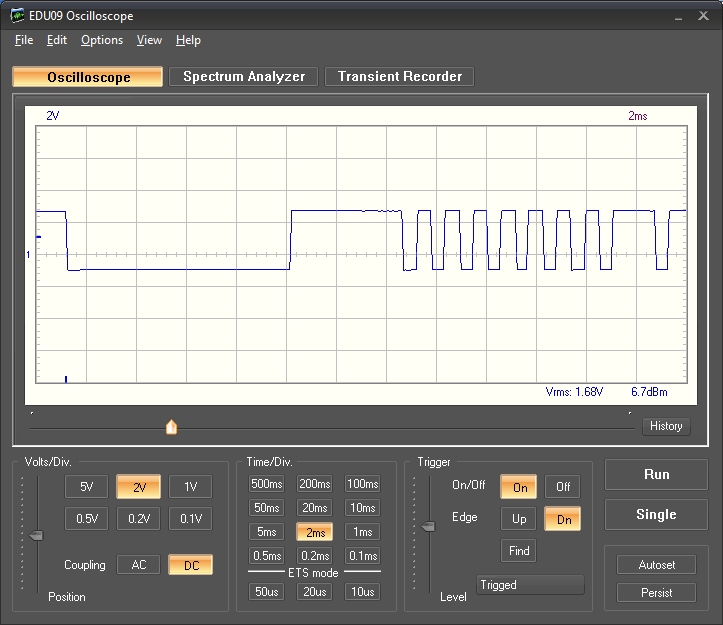
Task: Open the History button
Action: click(666, 426)
